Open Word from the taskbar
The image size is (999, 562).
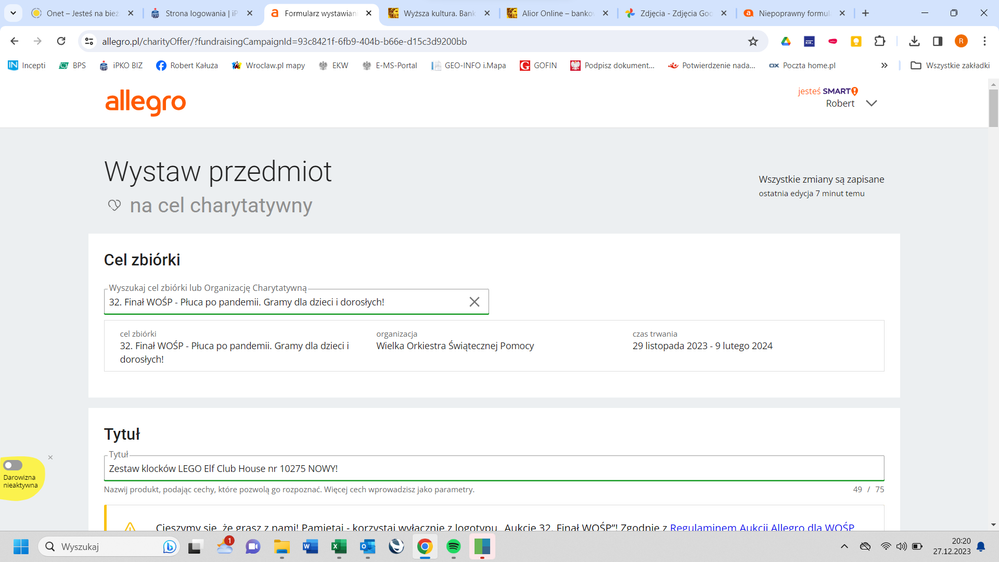(x=310, y=547)
